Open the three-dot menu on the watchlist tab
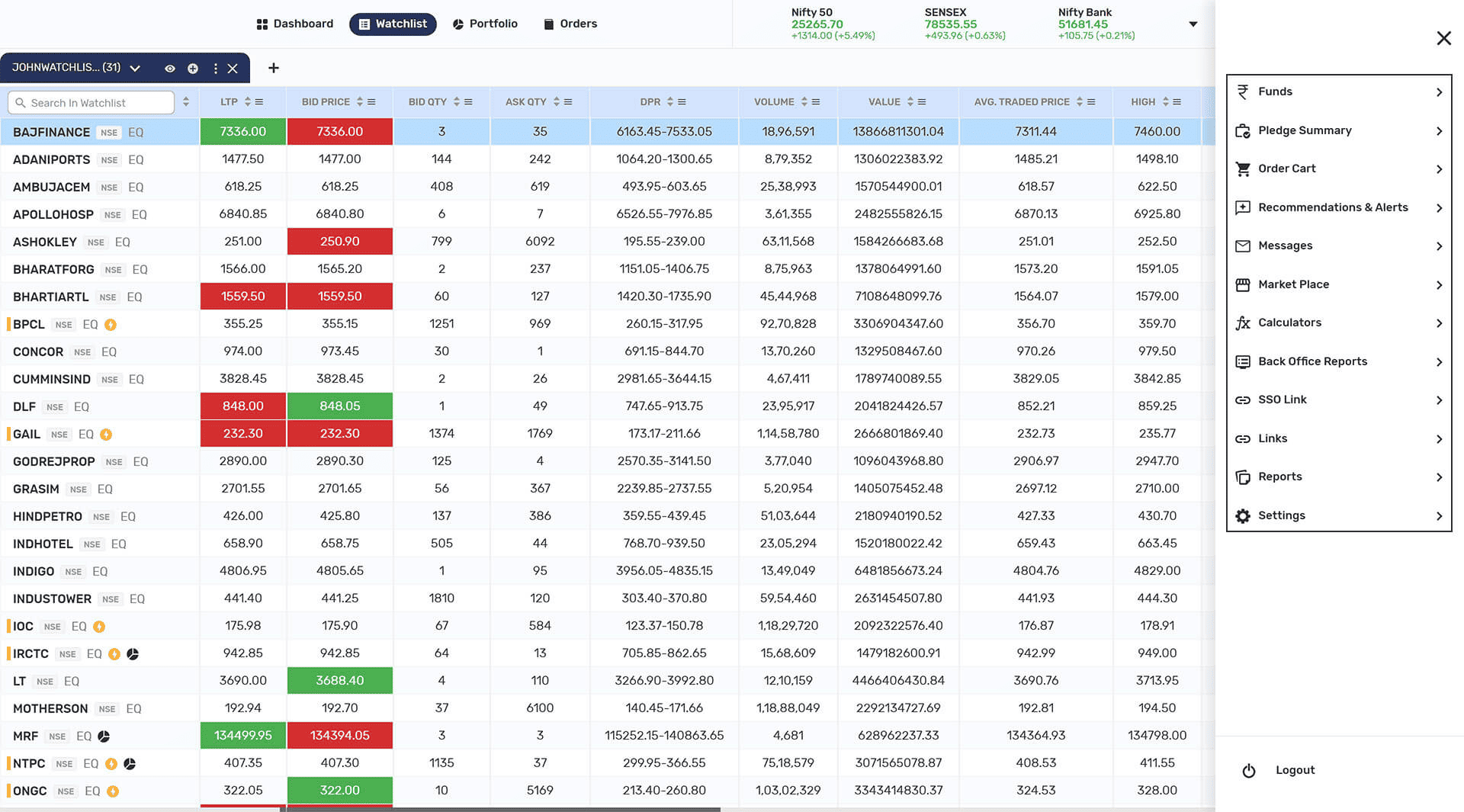Screen dimensions: 1464x812 point(216,69)
